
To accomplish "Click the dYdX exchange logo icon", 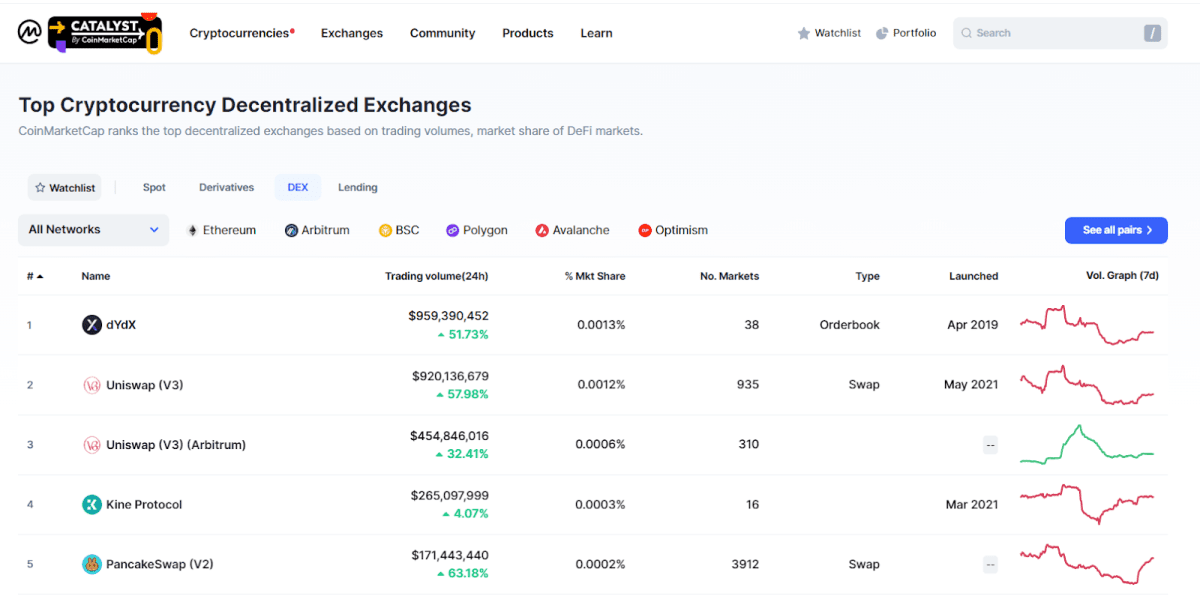I will point(92,324).
